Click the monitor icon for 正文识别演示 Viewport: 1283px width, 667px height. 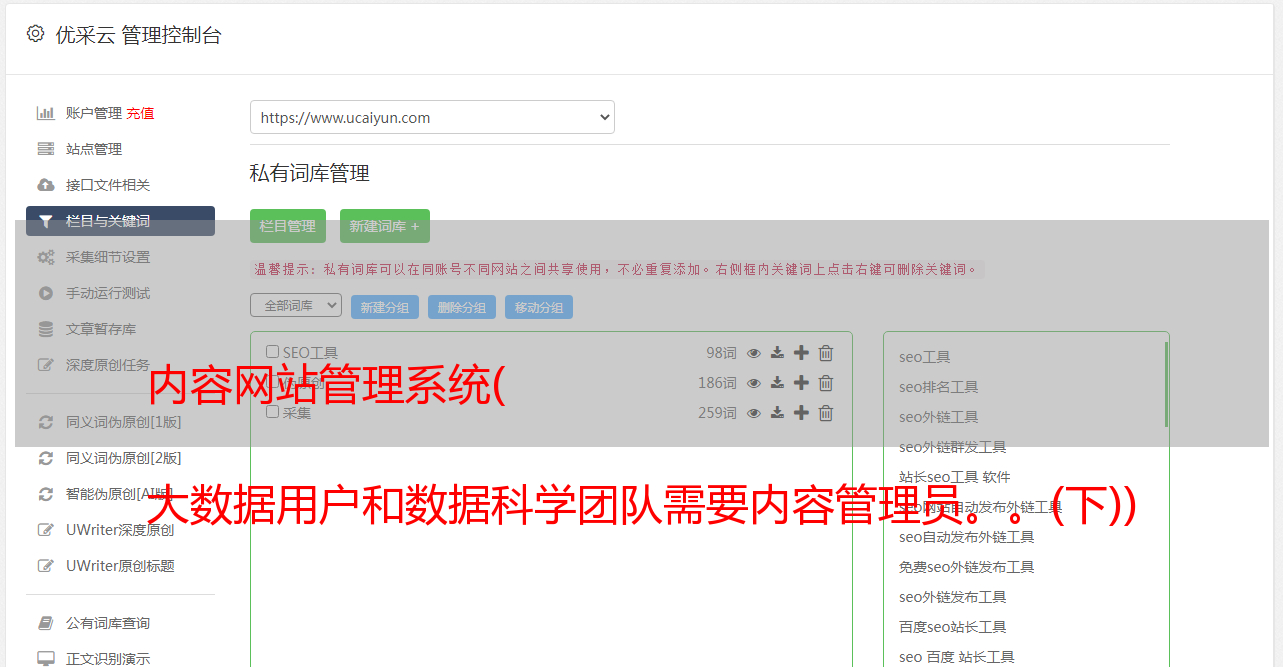point(45,659)
